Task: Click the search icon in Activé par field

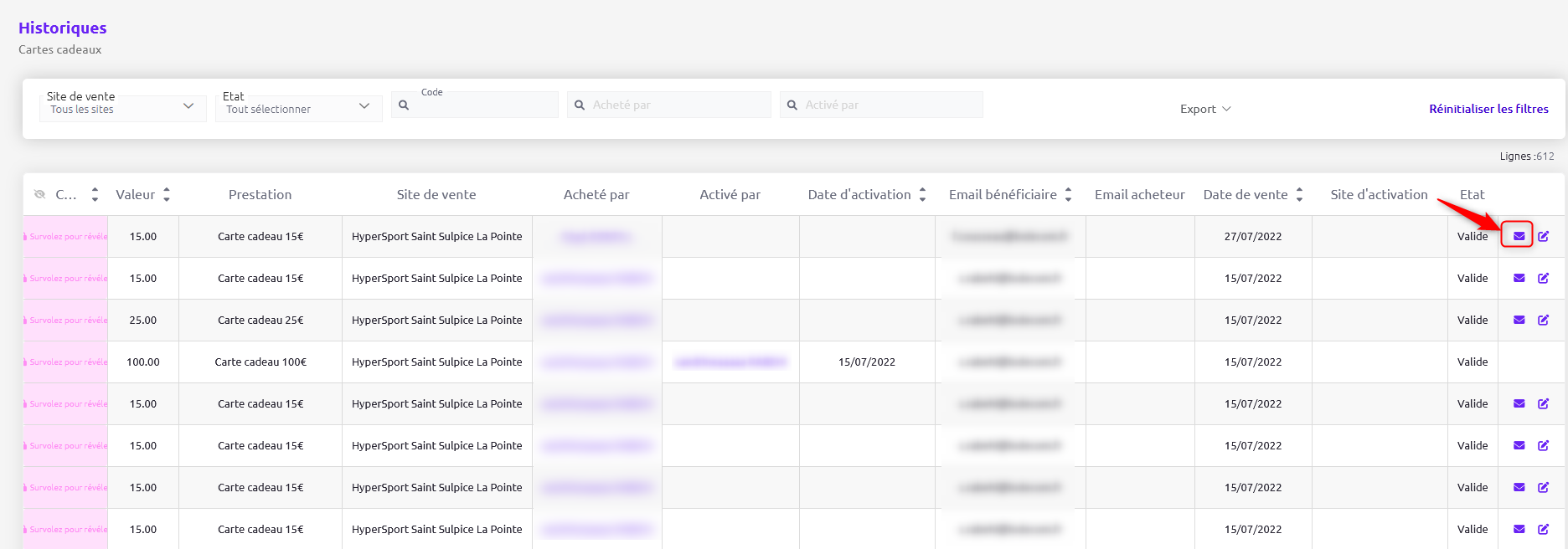Action: 792,105
